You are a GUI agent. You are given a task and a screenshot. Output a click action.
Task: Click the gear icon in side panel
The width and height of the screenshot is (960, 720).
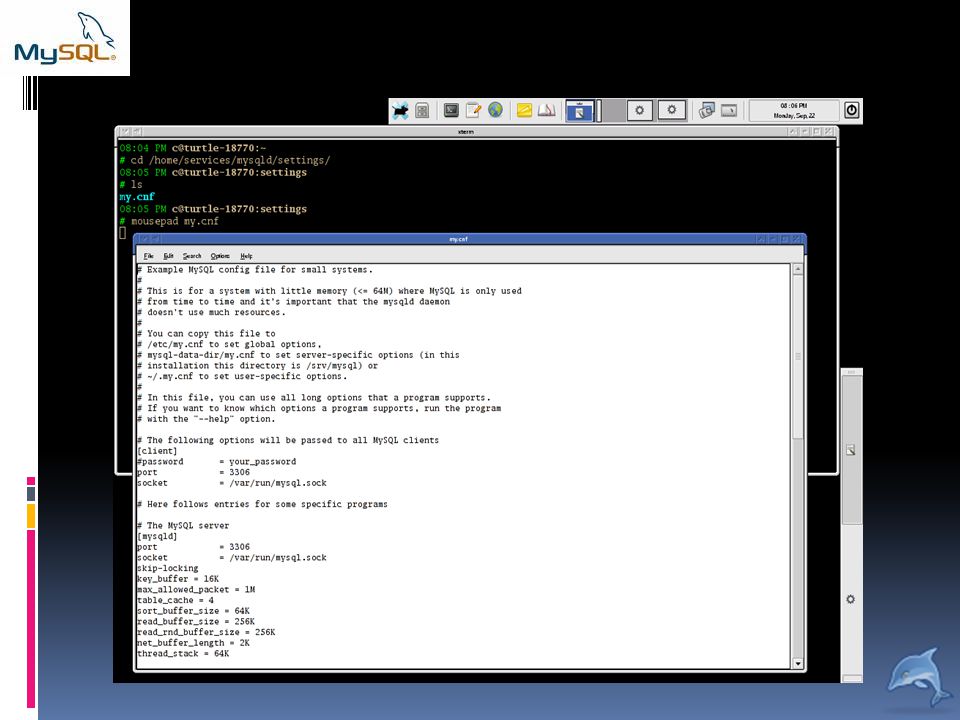click(850, 599)
